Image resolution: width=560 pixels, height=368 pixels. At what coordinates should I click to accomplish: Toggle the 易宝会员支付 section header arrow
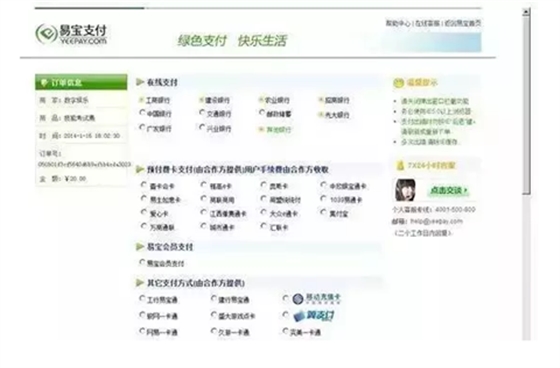click(140, 247)
